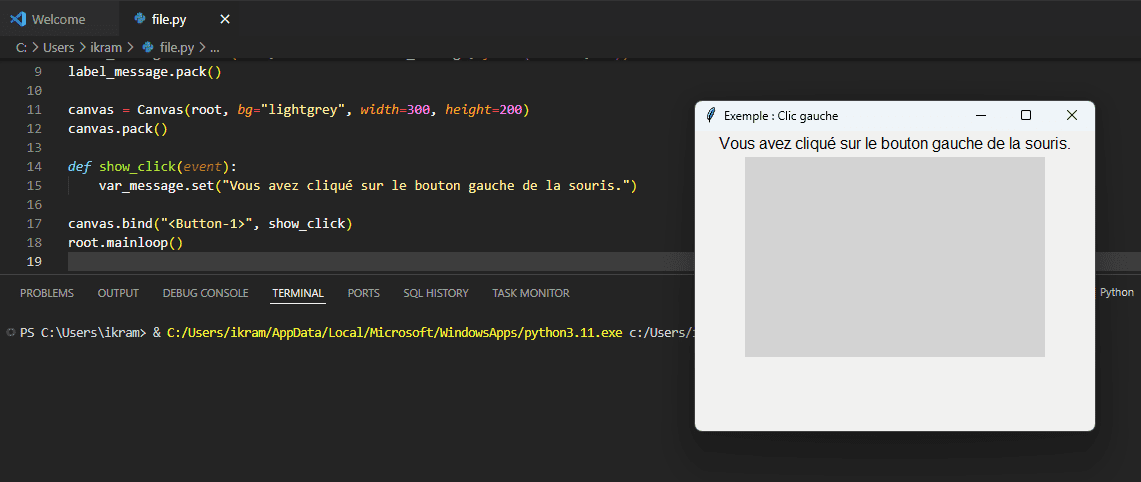Click line number 11 in the gutter
Screen dimensions: 1141x482
(x=34, y=111)
